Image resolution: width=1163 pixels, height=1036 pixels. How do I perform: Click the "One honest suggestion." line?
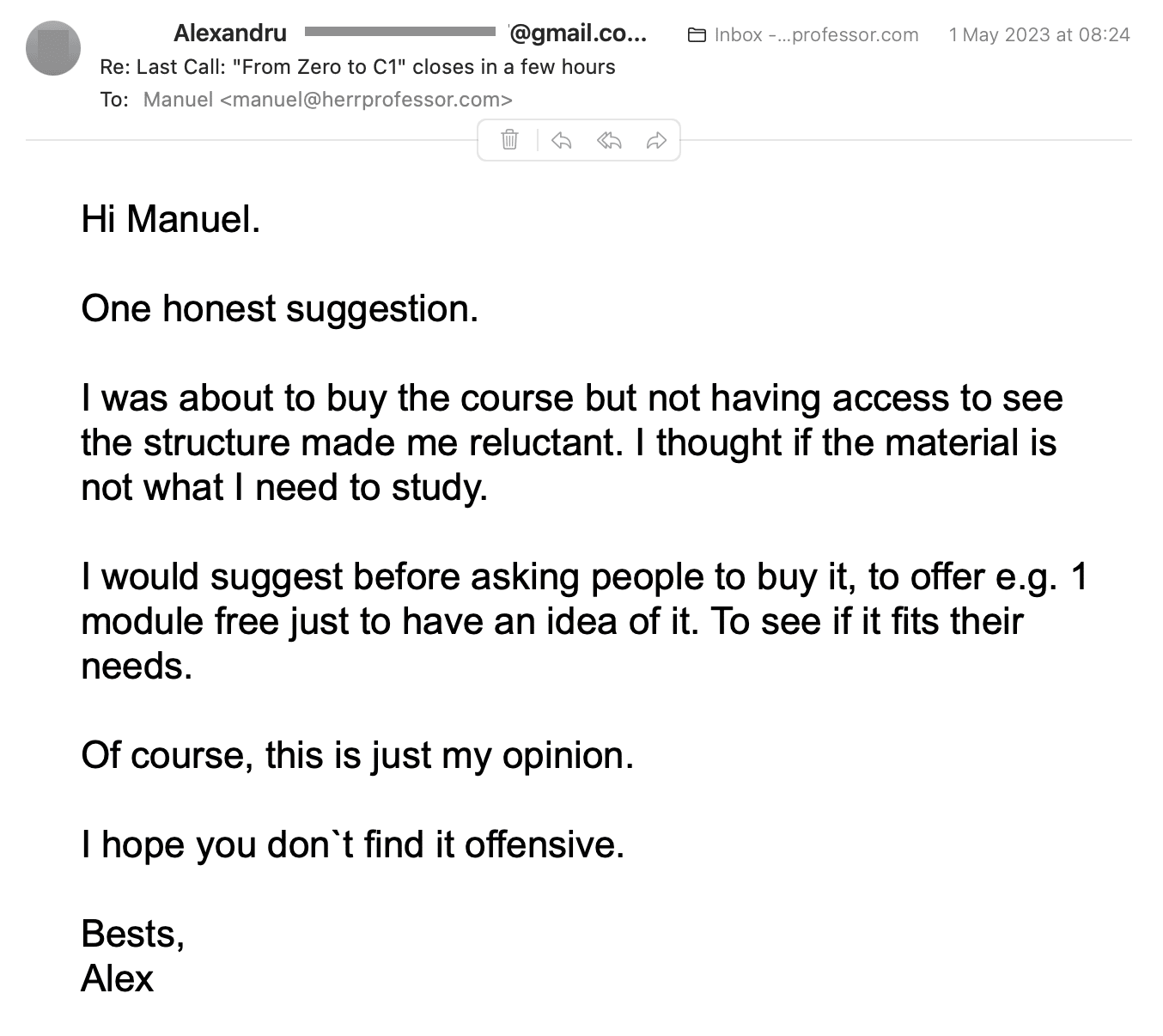279,308
